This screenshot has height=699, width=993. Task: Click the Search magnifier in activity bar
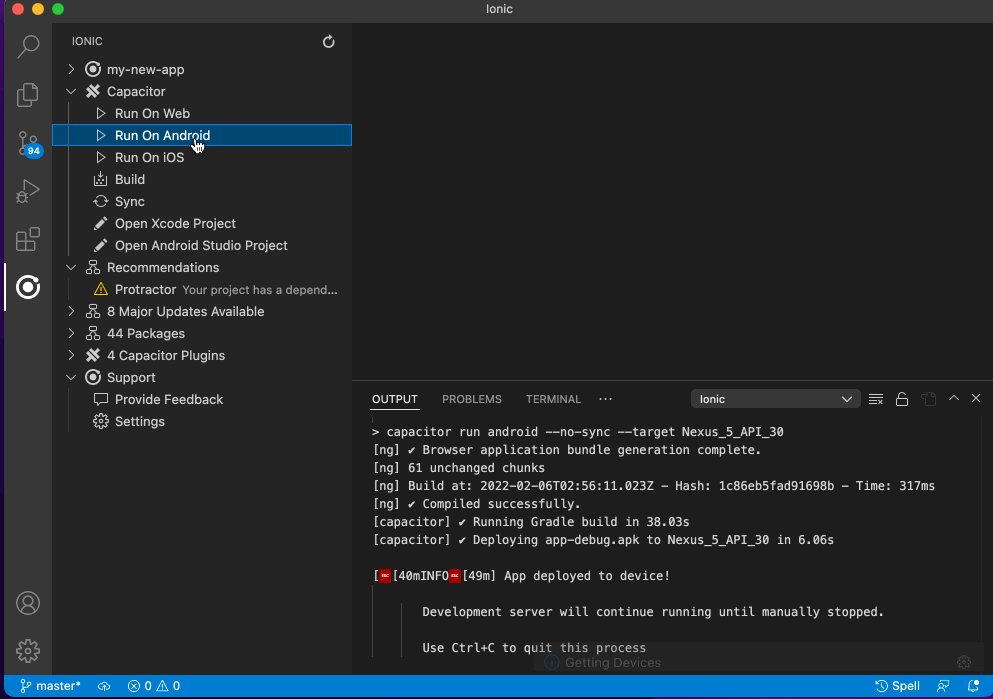click(27, 46)
